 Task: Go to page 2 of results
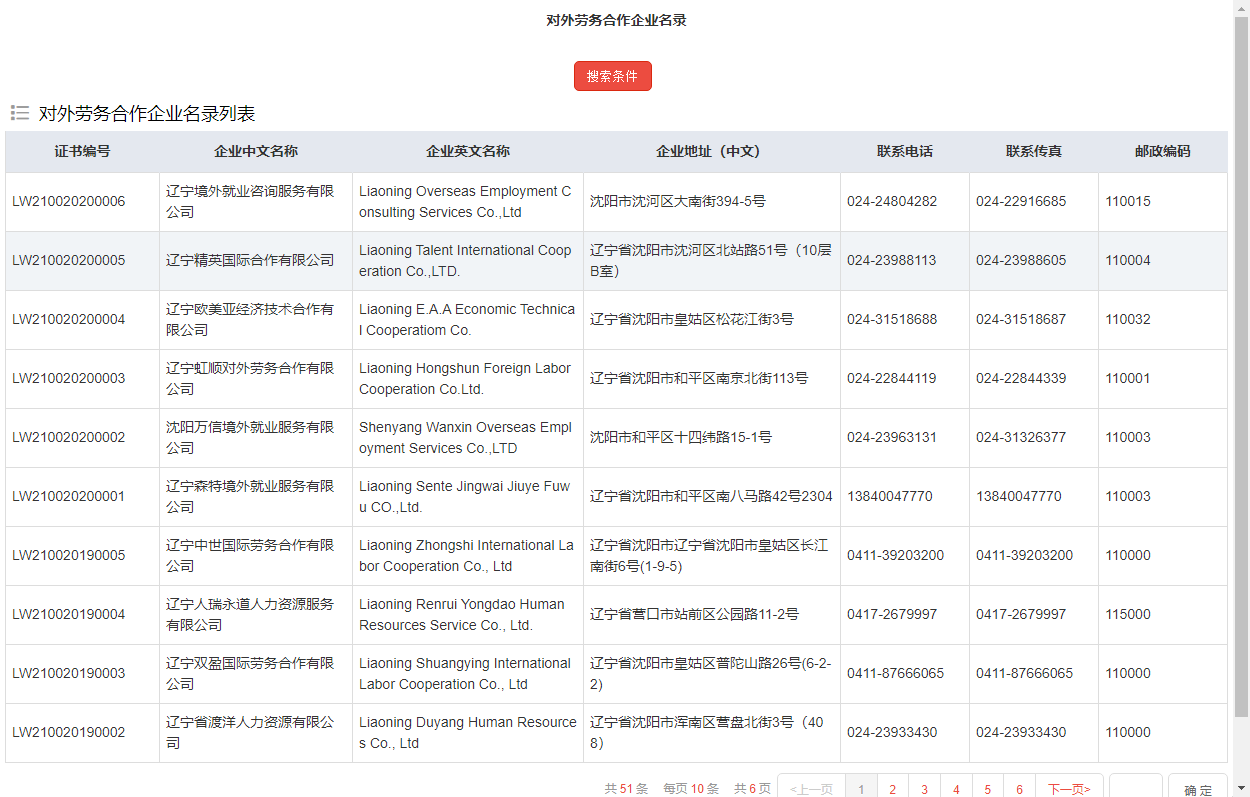(x=892, y=789)
